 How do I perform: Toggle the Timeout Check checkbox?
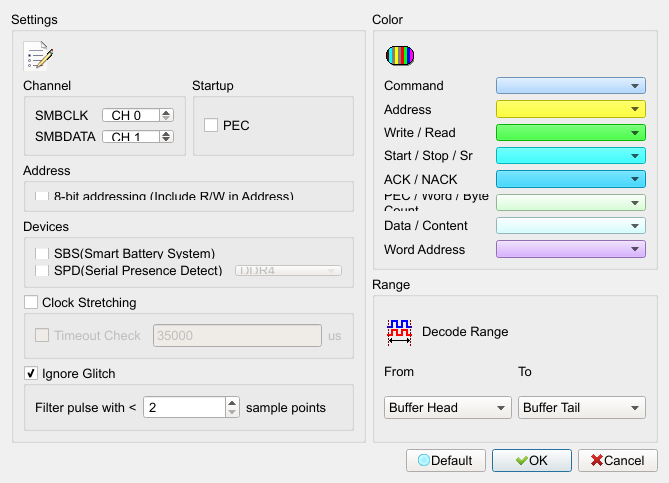pos(42,335)
